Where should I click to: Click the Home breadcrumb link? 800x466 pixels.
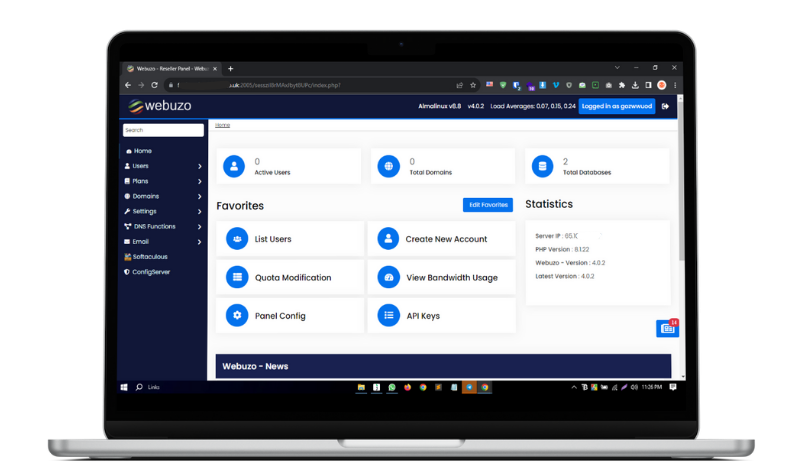[222, 125]
